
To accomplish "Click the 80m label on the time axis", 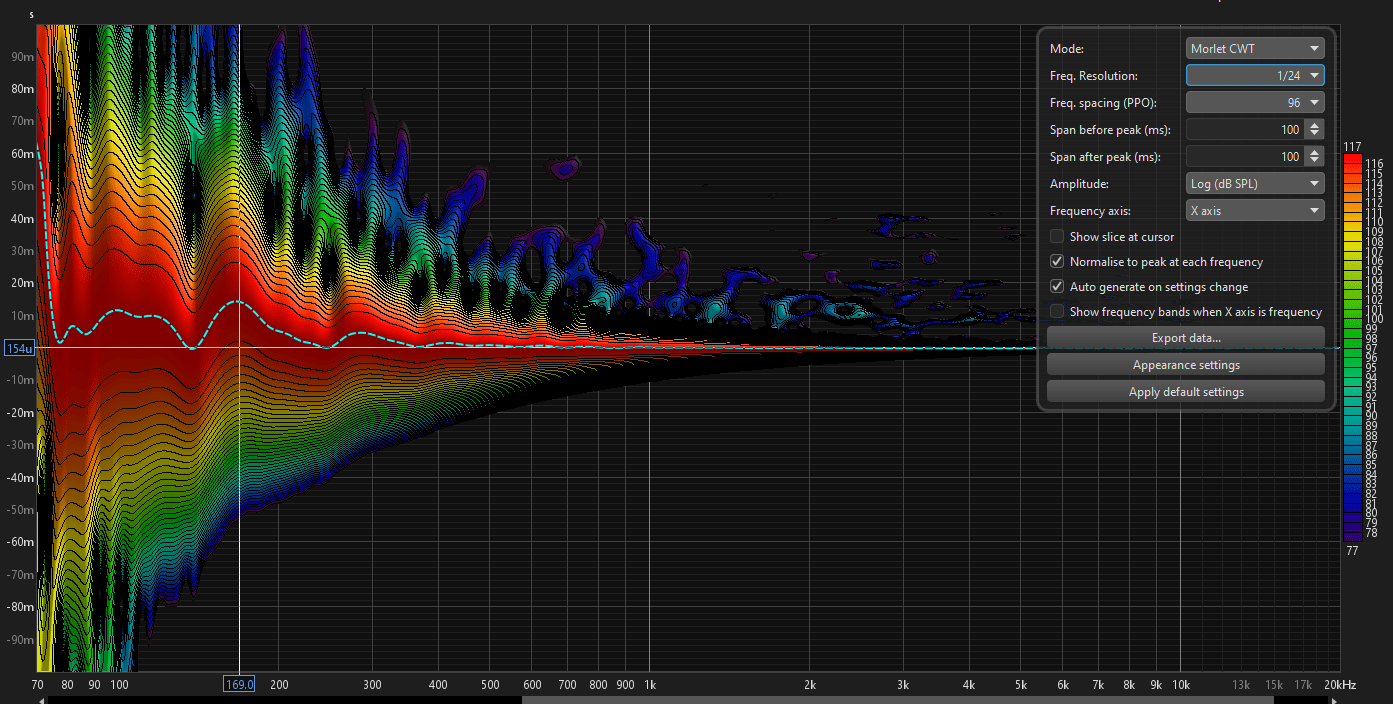I will coord(22,89).
